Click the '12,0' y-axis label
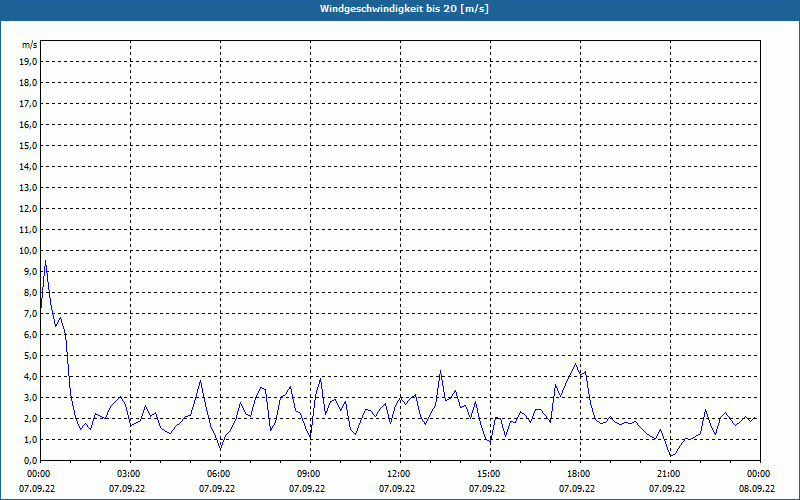 tap(28, 209)
